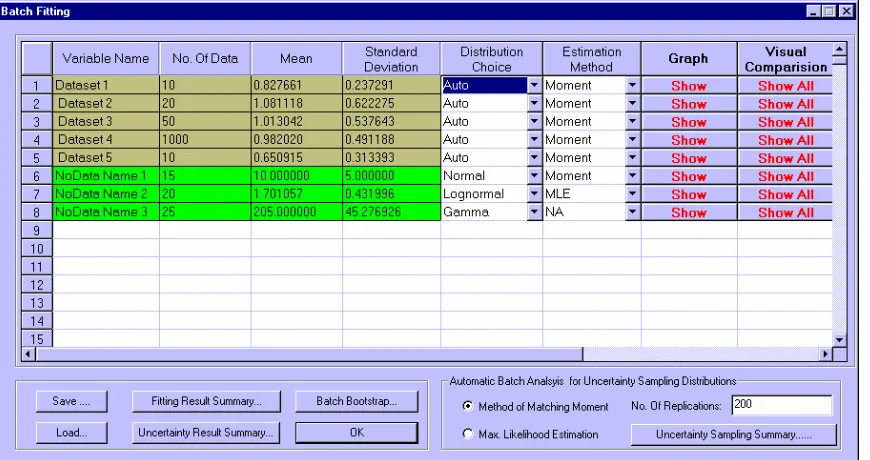Open Gamma distribution dropdown for NoData Name 3
Image resolution: width=870 pixels, height=460 pixels.
(534, 212)
